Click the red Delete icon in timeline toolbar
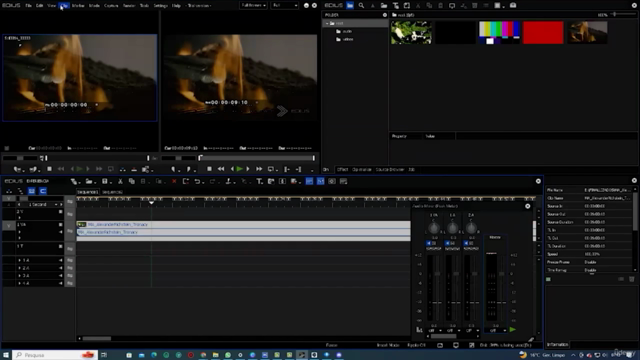 click(x=174, y=181)
